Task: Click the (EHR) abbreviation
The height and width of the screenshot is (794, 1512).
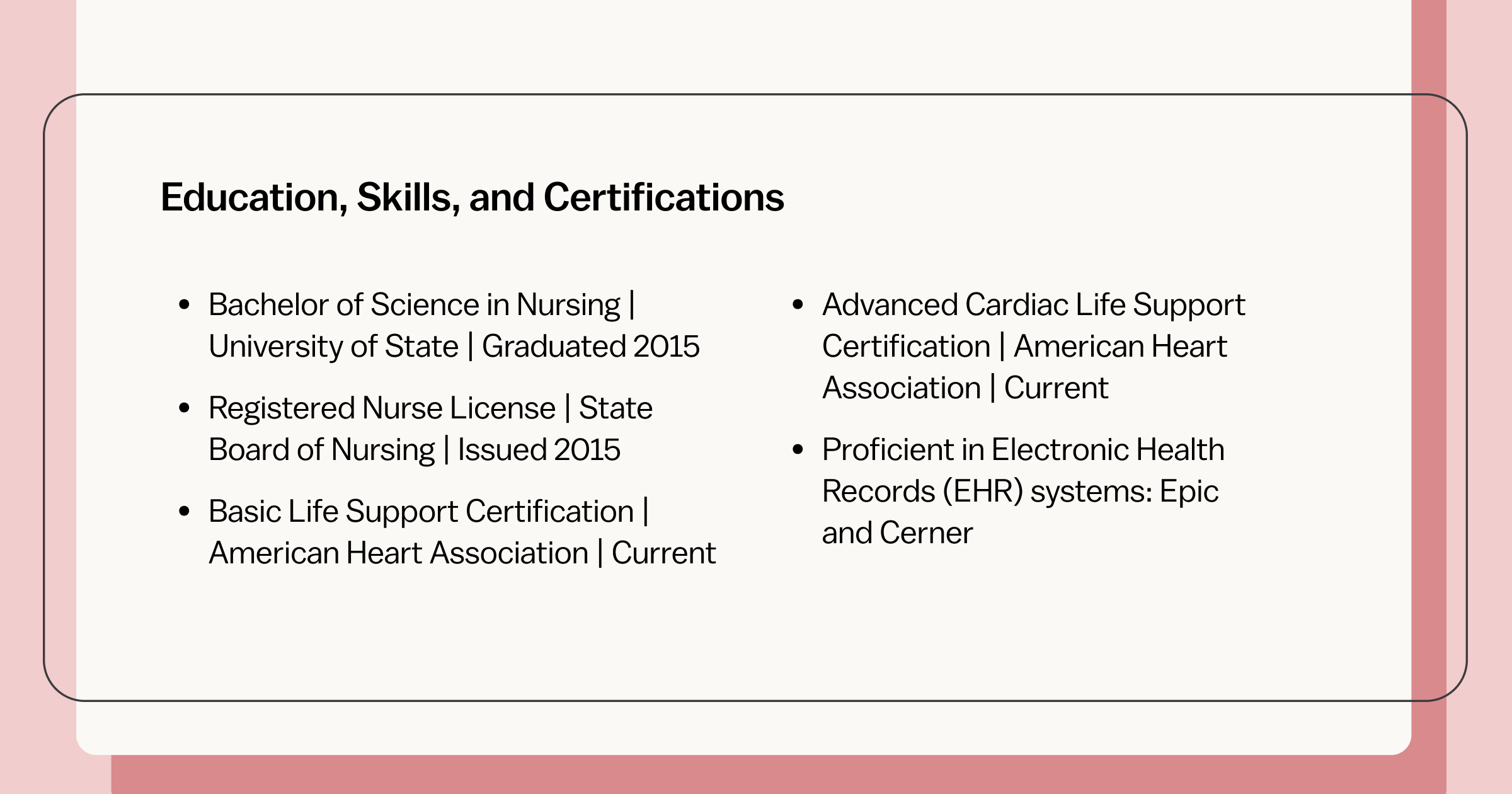Action: 983,492
